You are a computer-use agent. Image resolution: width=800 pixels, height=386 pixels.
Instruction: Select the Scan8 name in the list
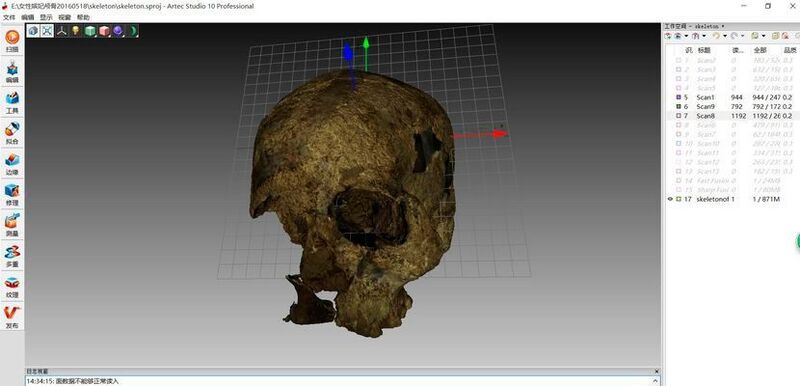point(706,116)
